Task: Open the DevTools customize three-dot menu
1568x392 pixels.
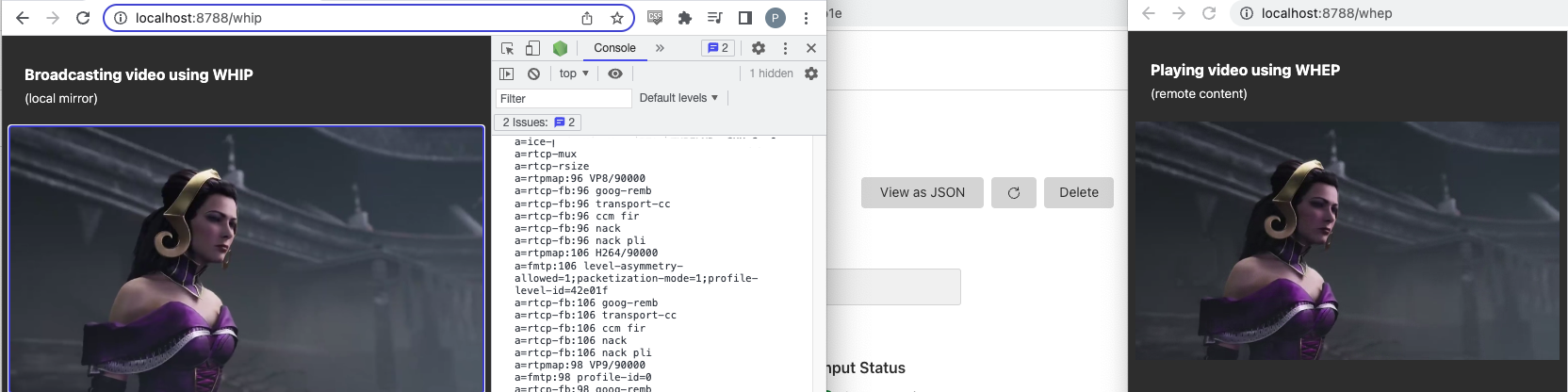Action: click(785, 48)
